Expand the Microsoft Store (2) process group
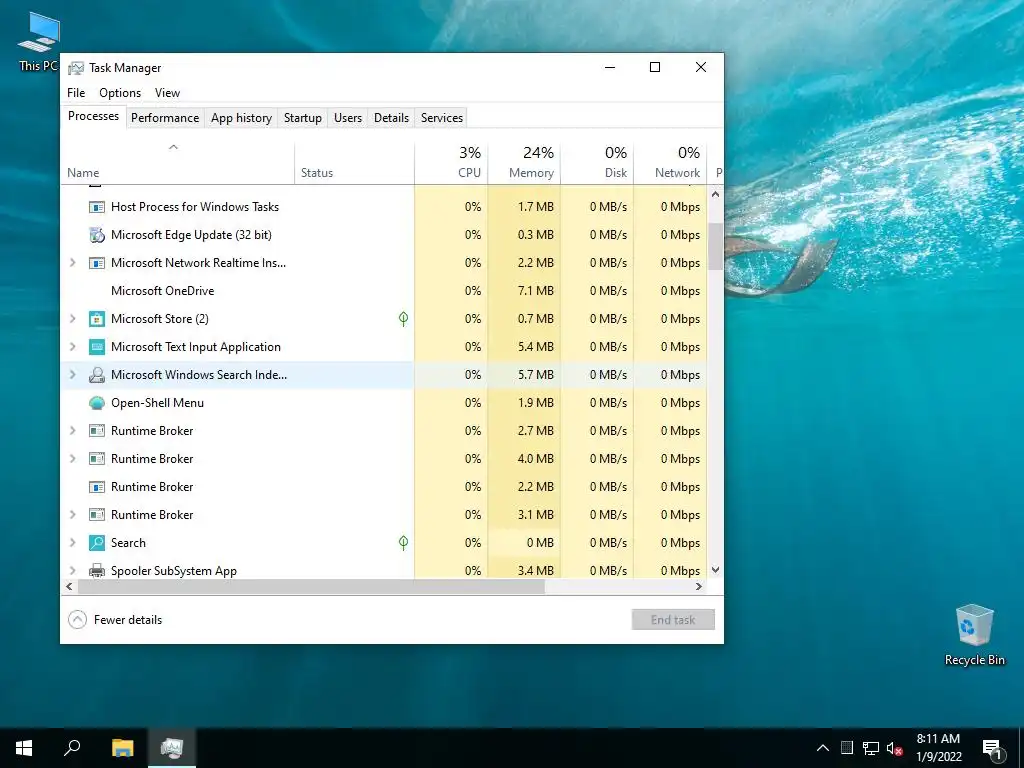 click(72, 319)
